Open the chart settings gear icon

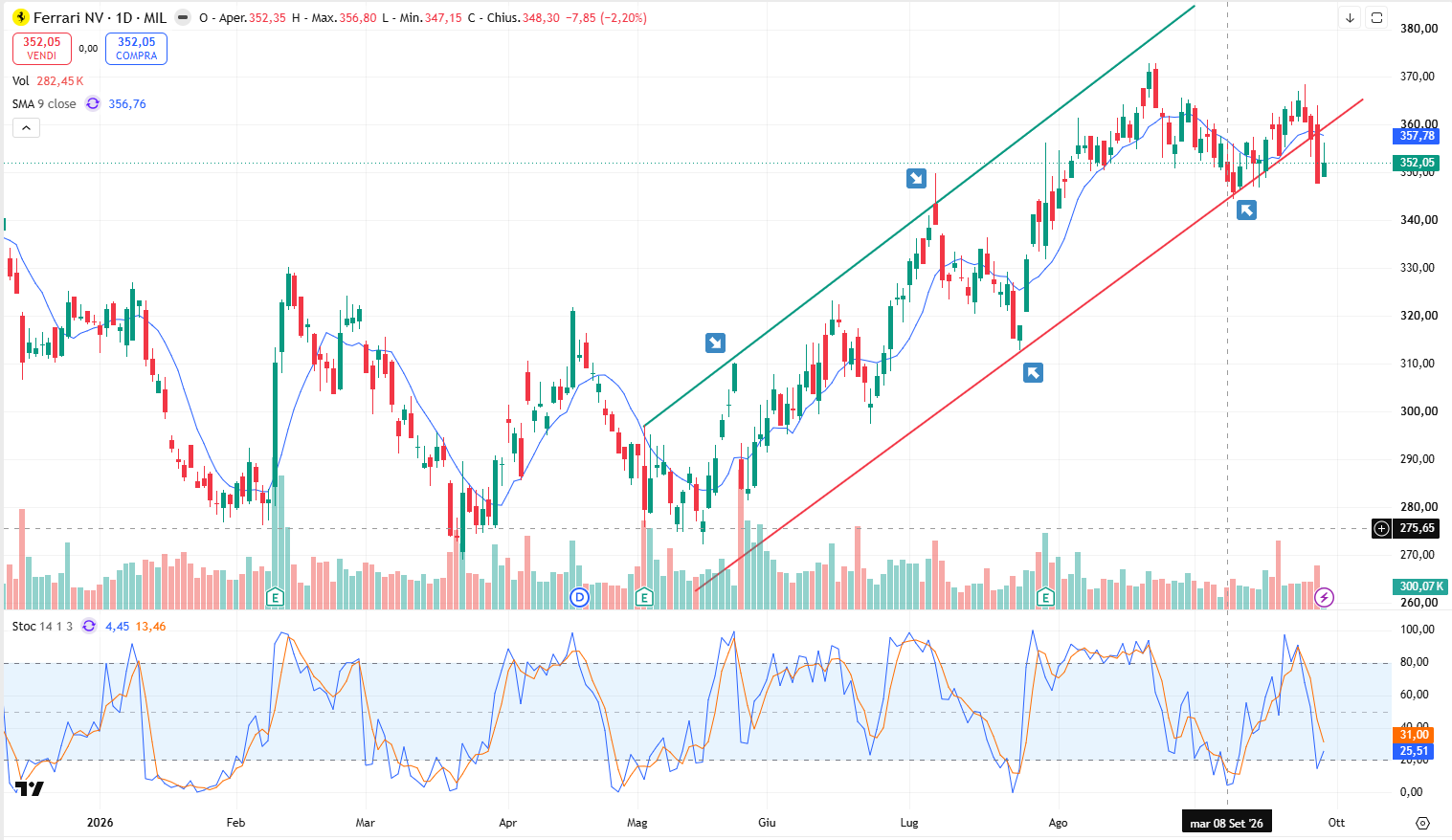point(1422,823)
